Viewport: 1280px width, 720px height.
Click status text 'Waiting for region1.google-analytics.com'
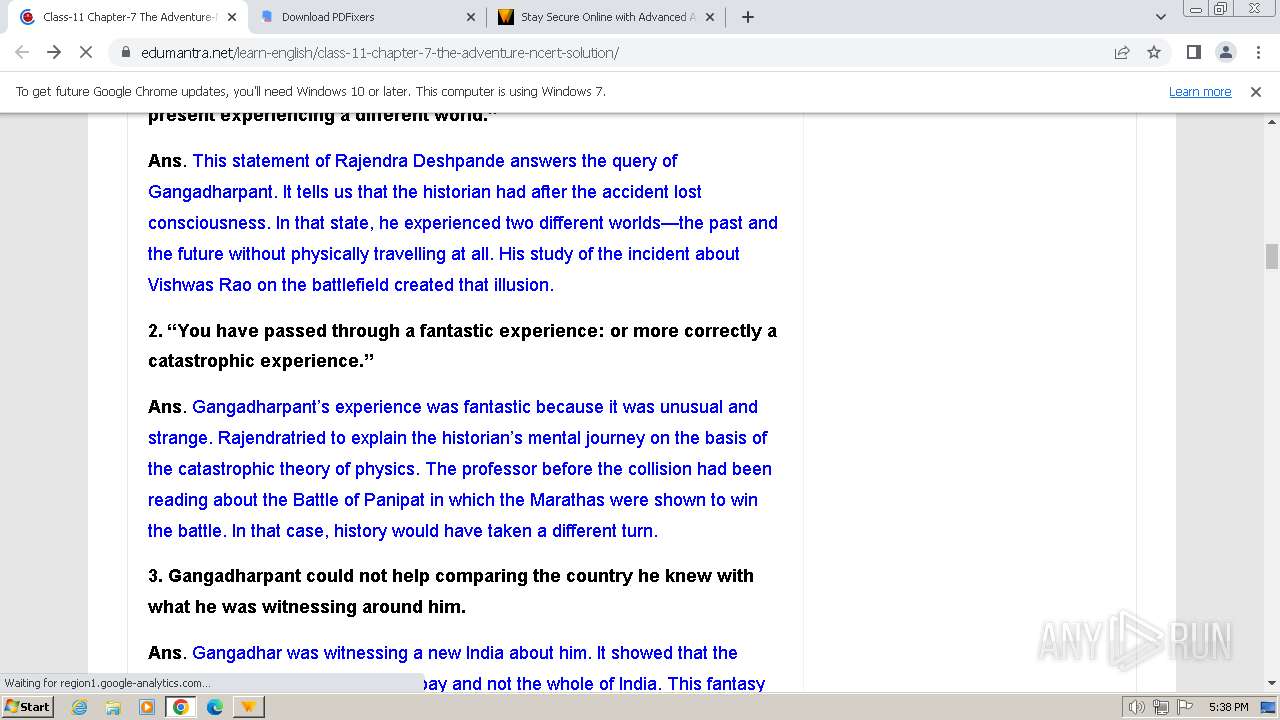coord(107,683)
